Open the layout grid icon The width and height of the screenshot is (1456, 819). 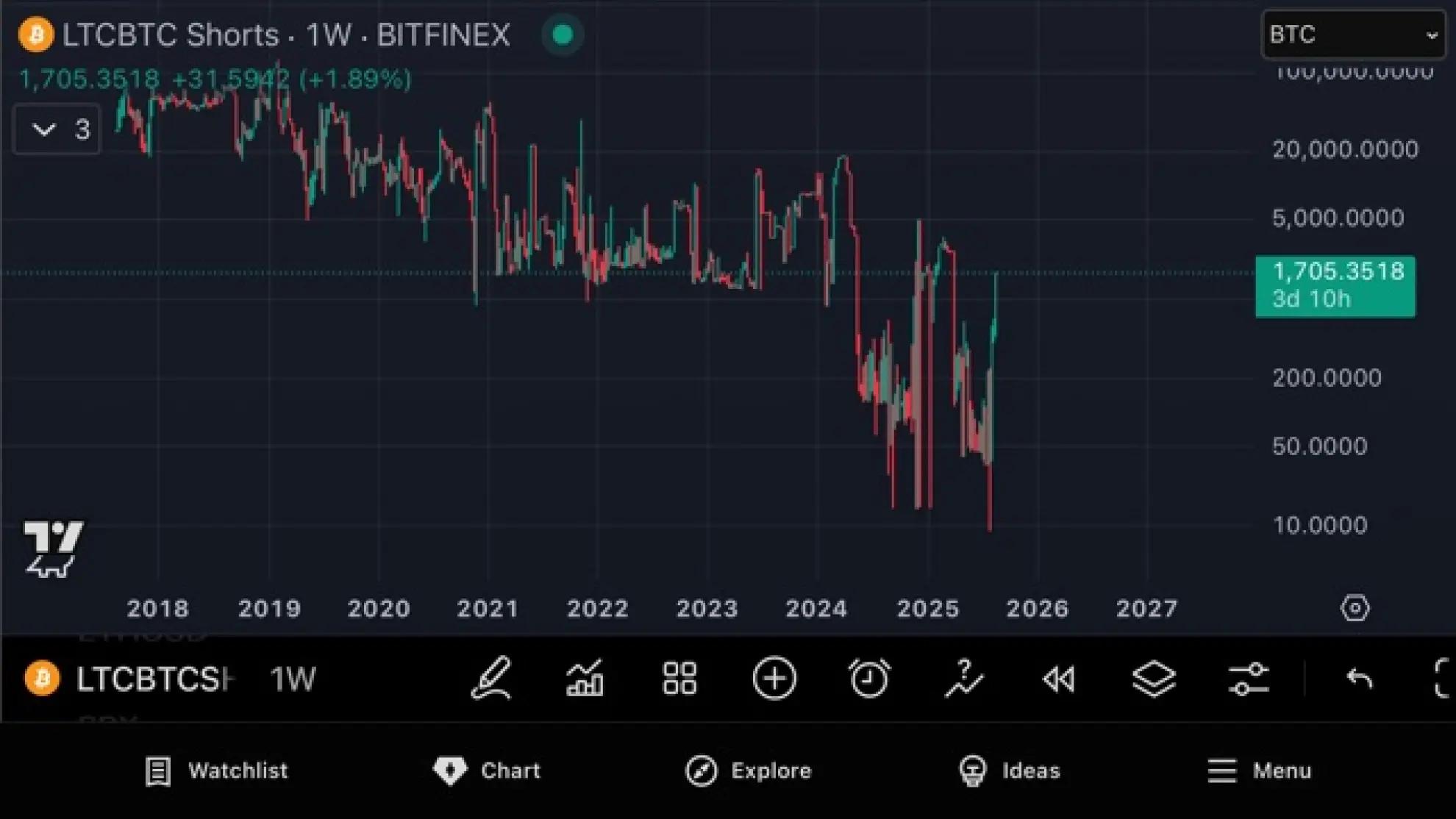679,678
